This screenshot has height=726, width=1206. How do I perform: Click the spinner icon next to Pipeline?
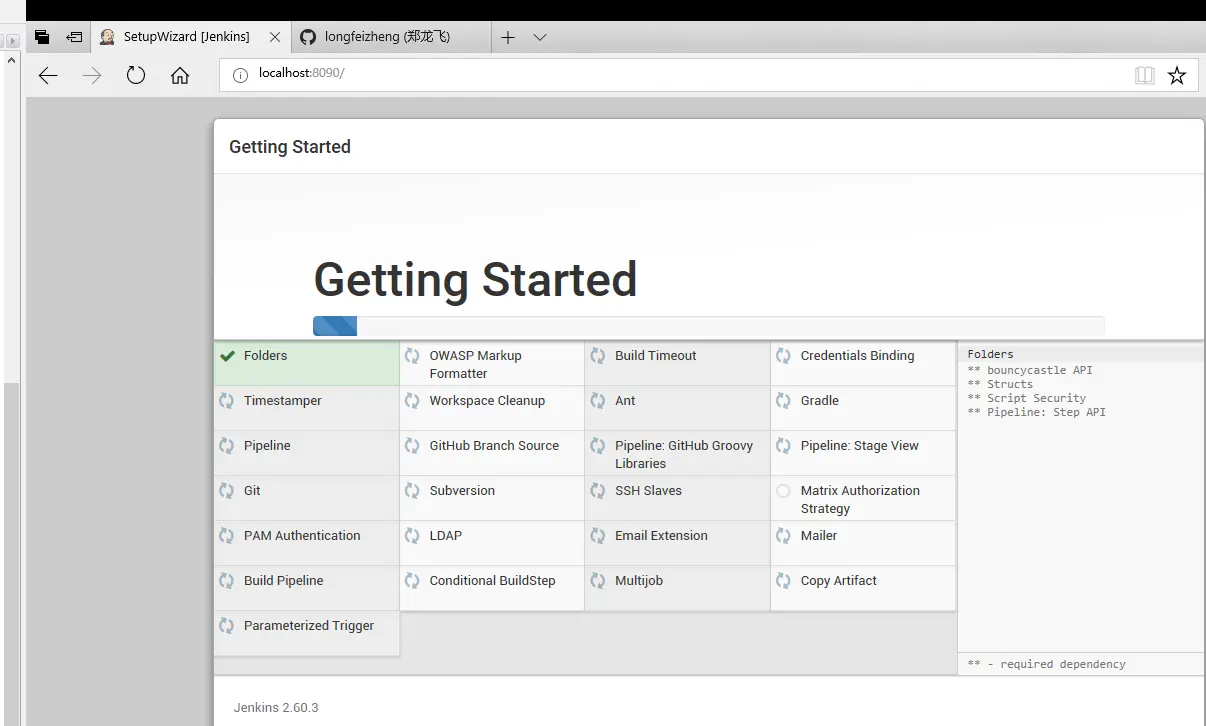(x=226, y=446)
